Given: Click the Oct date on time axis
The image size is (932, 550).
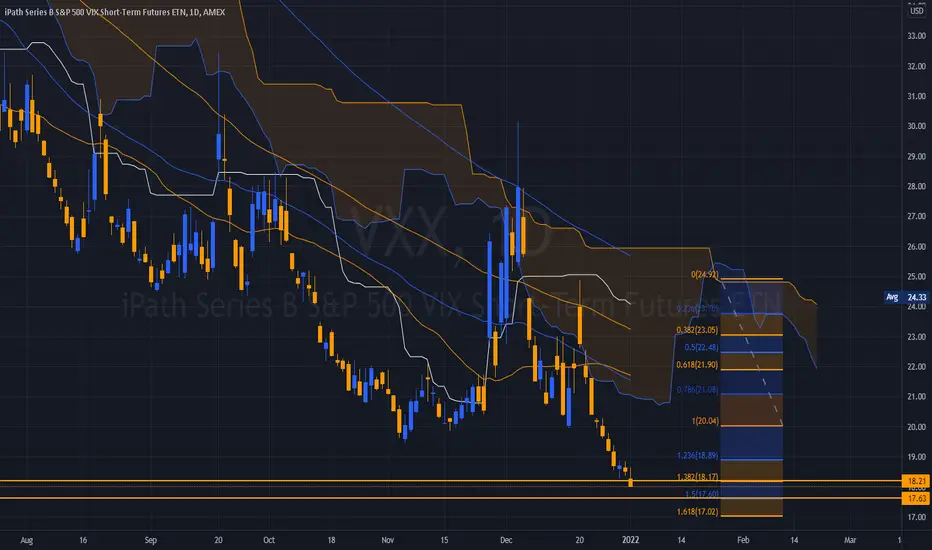Looking at the screenshot, I should click(x=269, y=540).
